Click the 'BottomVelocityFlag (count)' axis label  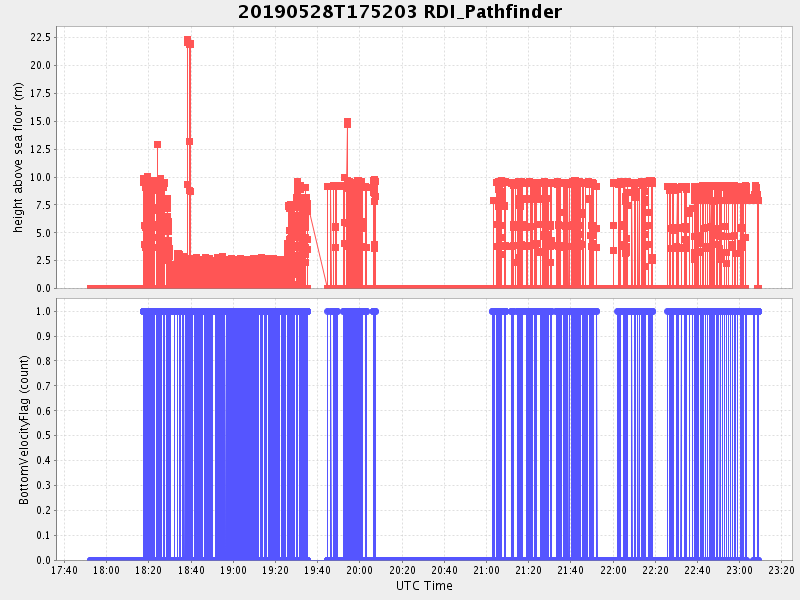point(25,428)
